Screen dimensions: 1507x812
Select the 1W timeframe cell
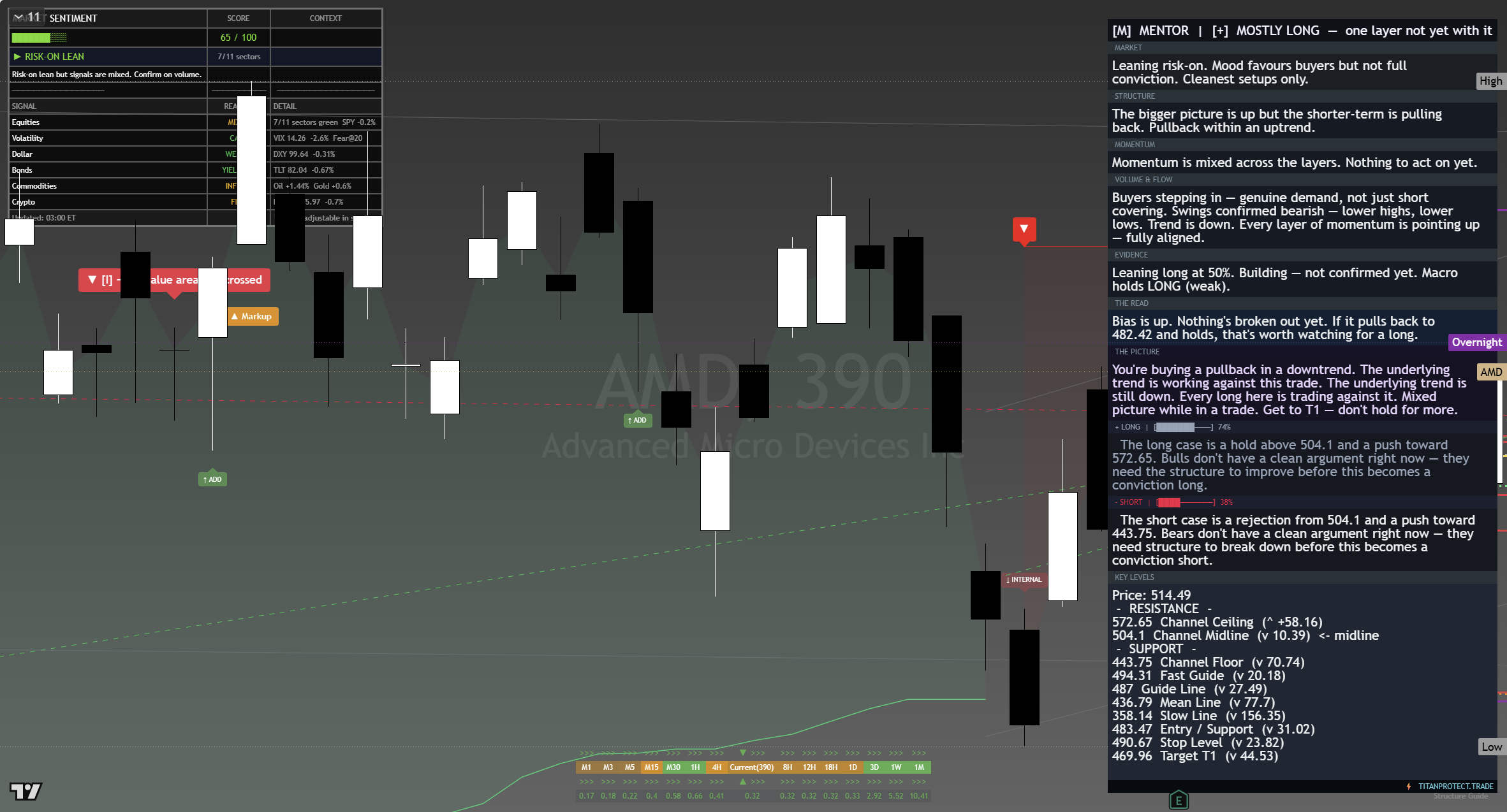[896, 767]
